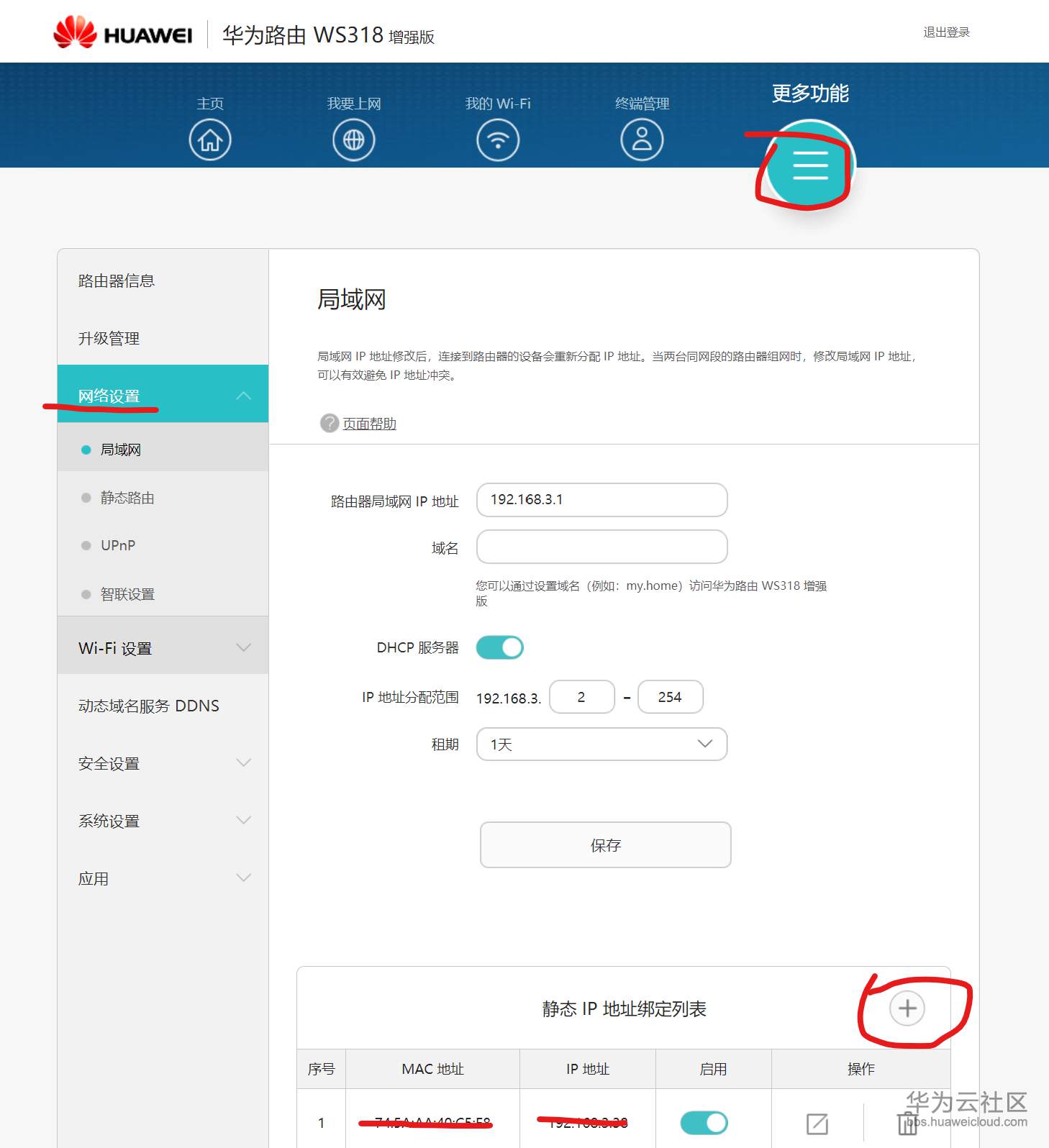Collapse the 网络设置 section chevron
This screenshot has width=1049, height=1148.
point(244,395)
